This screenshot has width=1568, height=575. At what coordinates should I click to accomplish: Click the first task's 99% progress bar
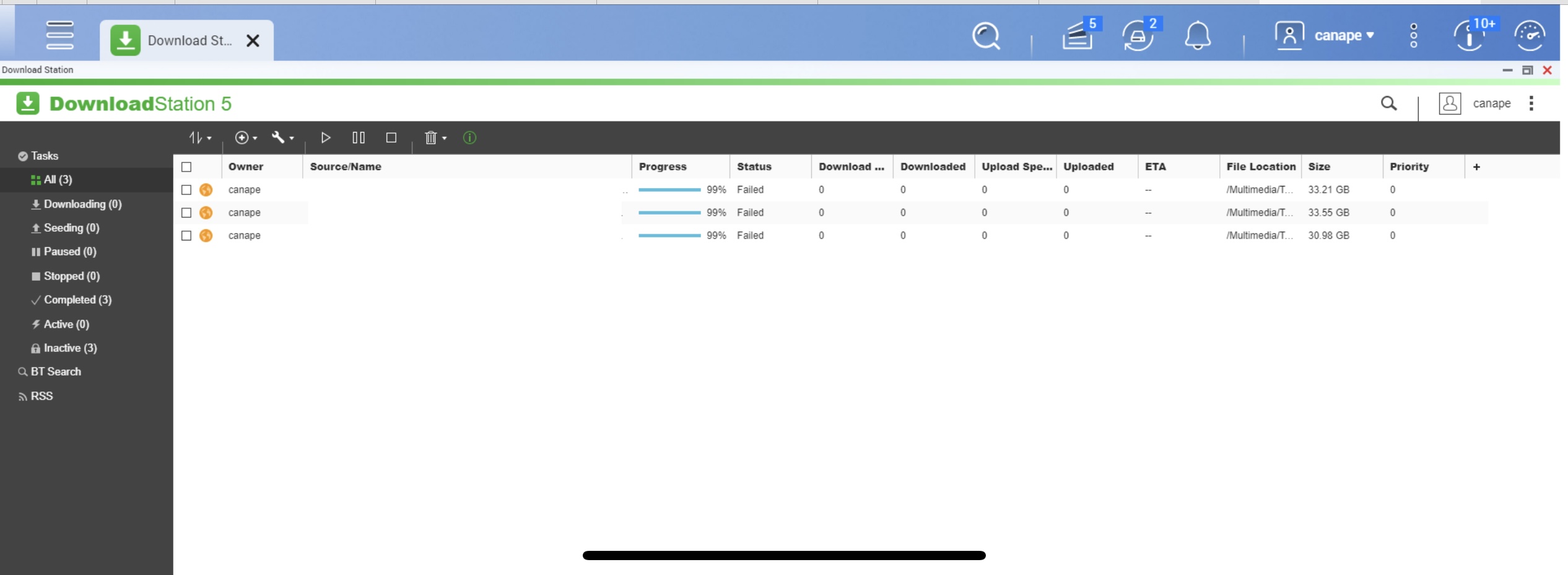(669, 190)
